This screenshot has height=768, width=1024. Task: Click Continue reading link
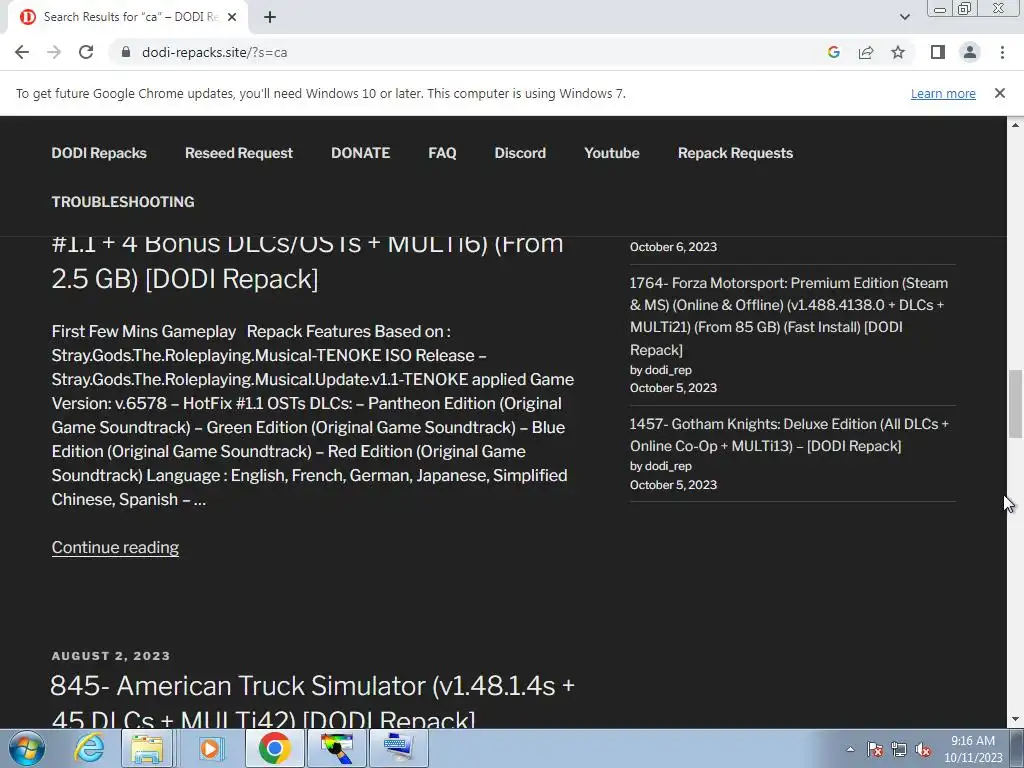[115, 547]
